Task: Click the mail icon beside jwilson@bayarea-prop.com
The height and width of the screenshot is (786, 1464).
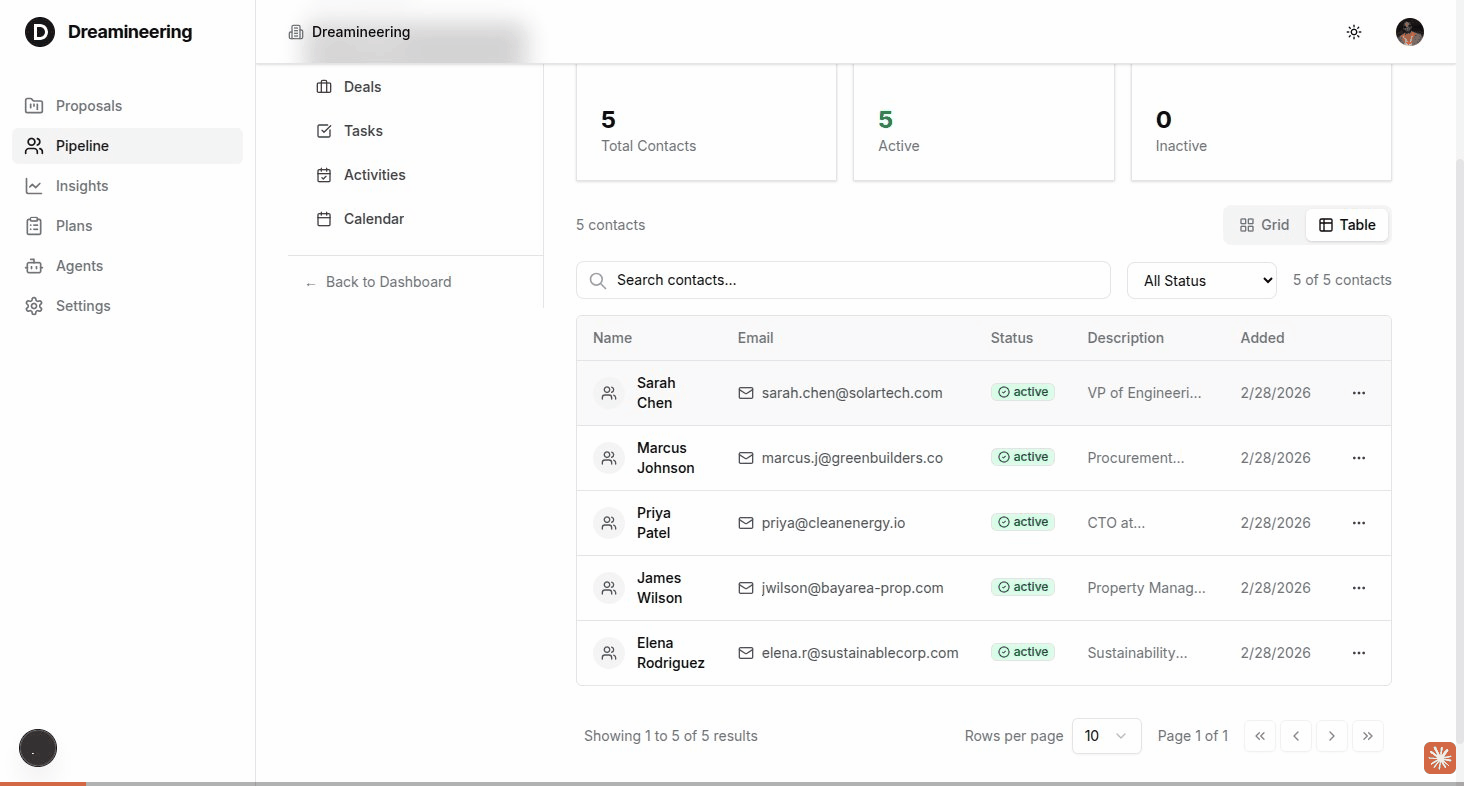Action: coord(745,588)
